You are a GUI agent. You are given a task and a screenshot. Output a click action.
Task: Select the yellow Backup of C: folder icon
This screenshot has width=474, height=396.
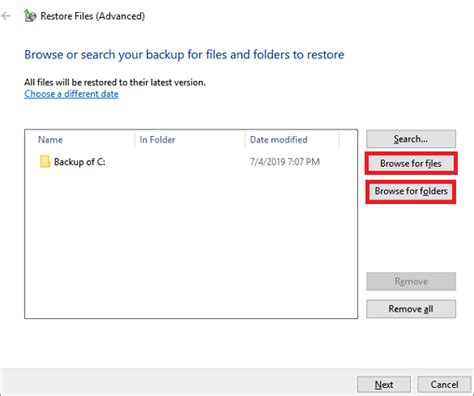coord(45,162)
